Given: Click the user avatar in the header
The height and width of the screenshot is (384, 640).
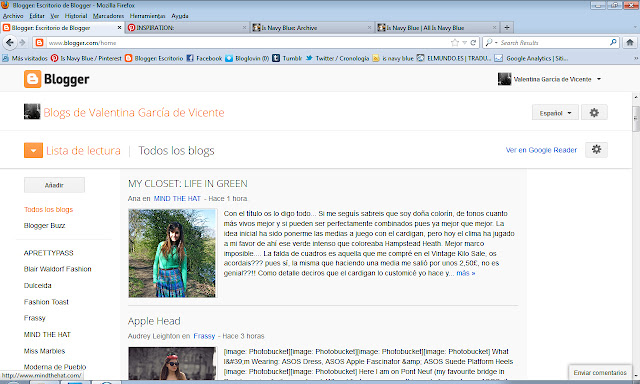Looking at the screenshot, I should 504,79.
